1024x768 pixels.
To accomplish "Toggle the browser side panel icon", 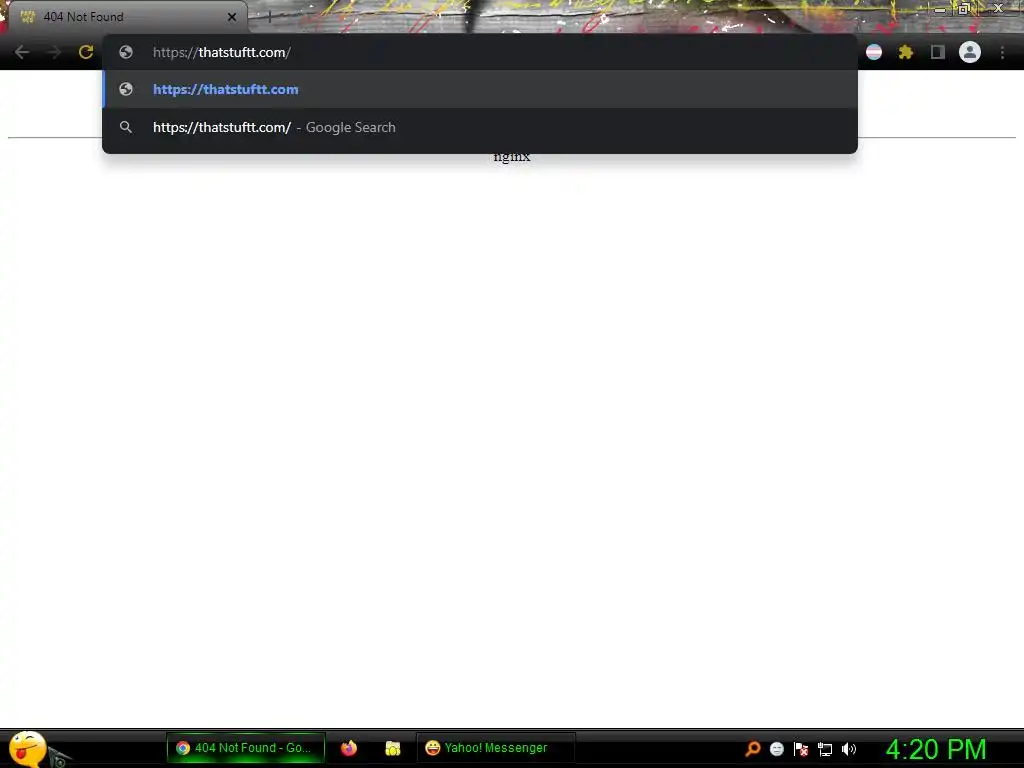I will (x=938, y=52).
